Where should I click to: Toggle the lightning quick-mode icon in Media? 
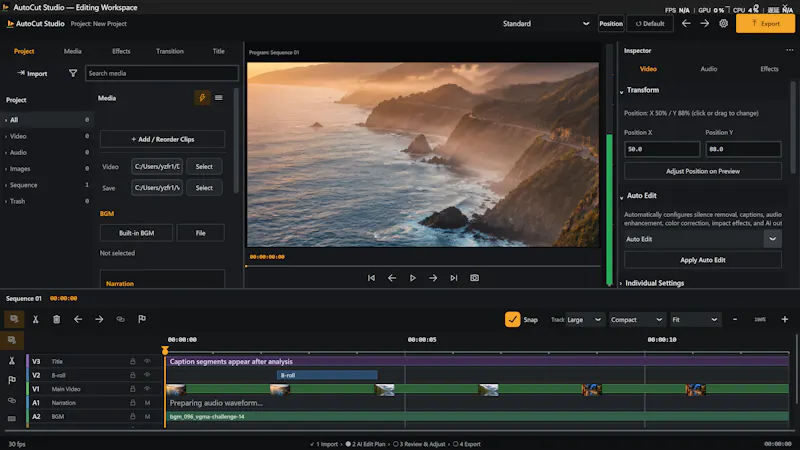click(202, 98)
